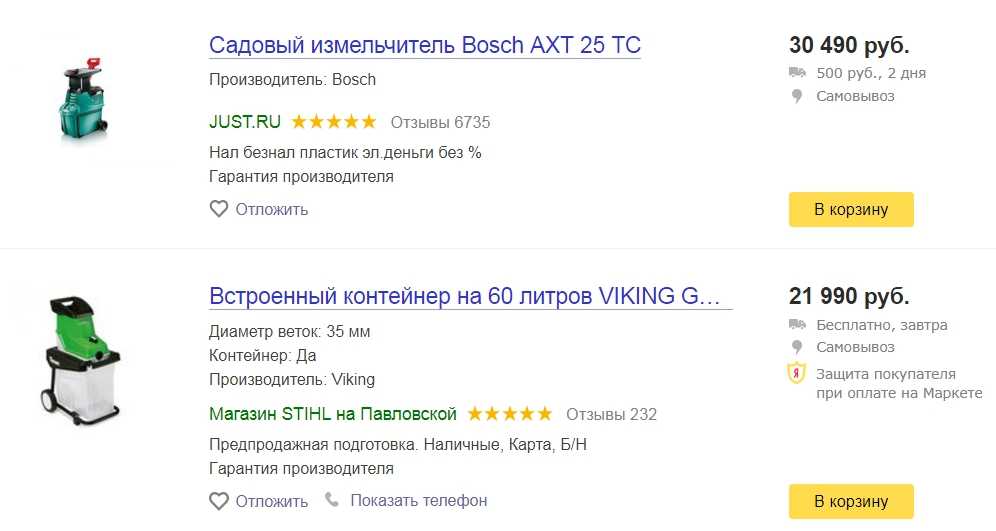The image size is (996, 531).
Task: Click delivery truck icon near 500 руб., 2 дня
Action: (797, 72)
